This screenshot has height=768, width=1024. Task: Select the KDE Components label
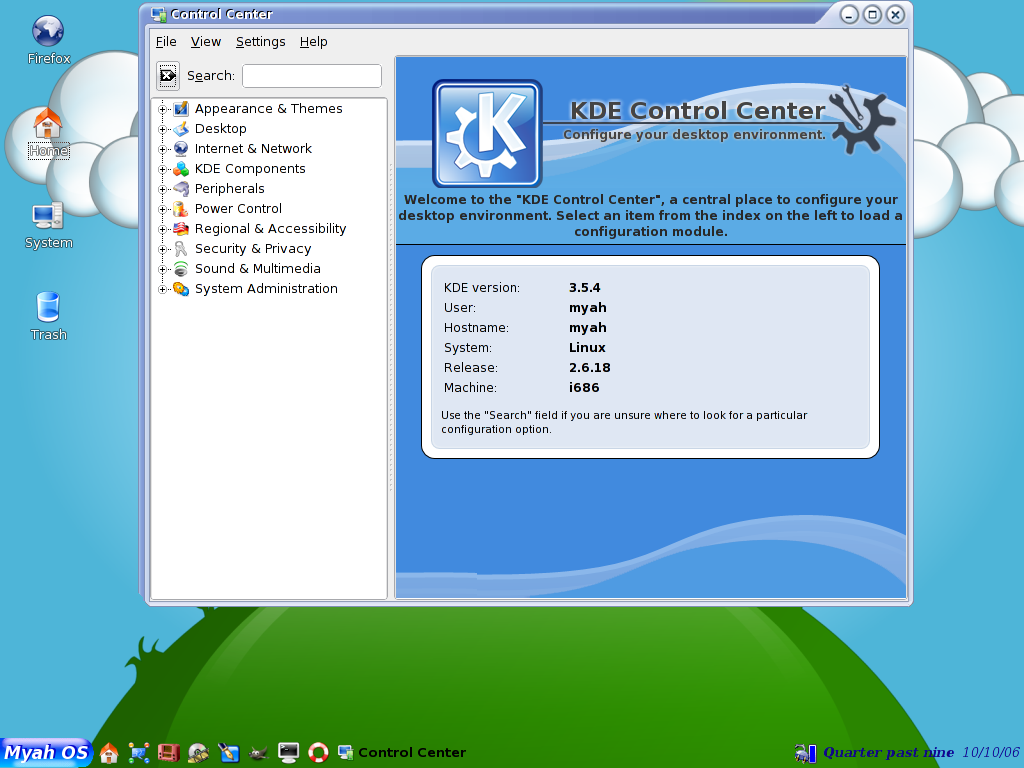pos(250,168)
